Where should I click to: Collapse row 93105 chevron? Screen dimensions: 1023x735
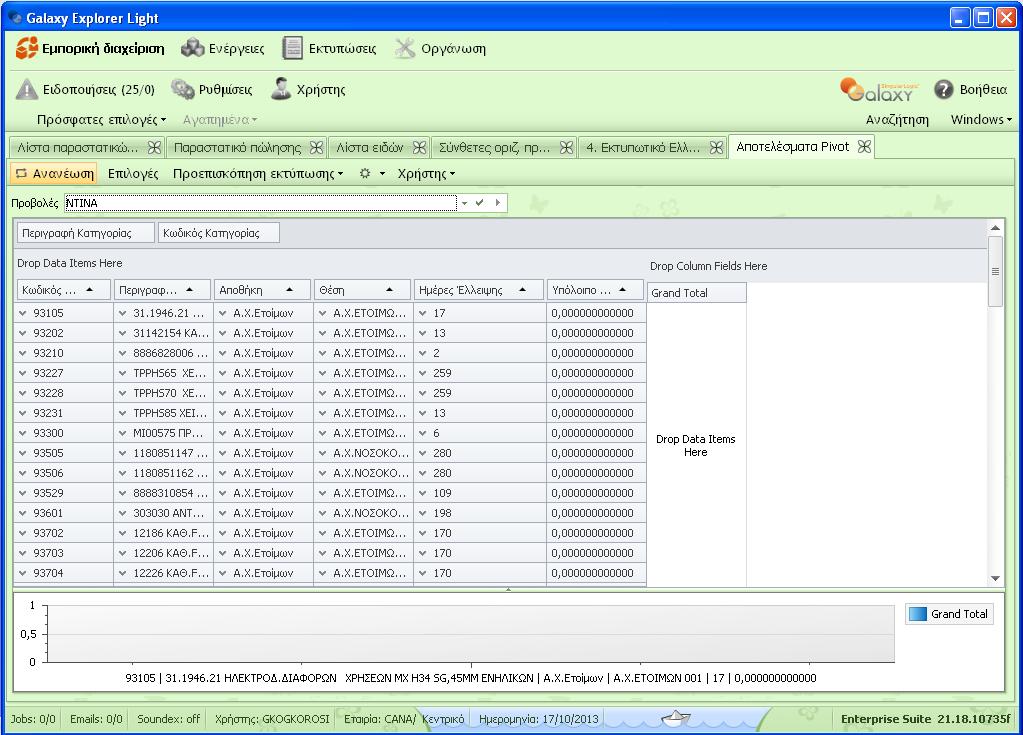point(23,313)
